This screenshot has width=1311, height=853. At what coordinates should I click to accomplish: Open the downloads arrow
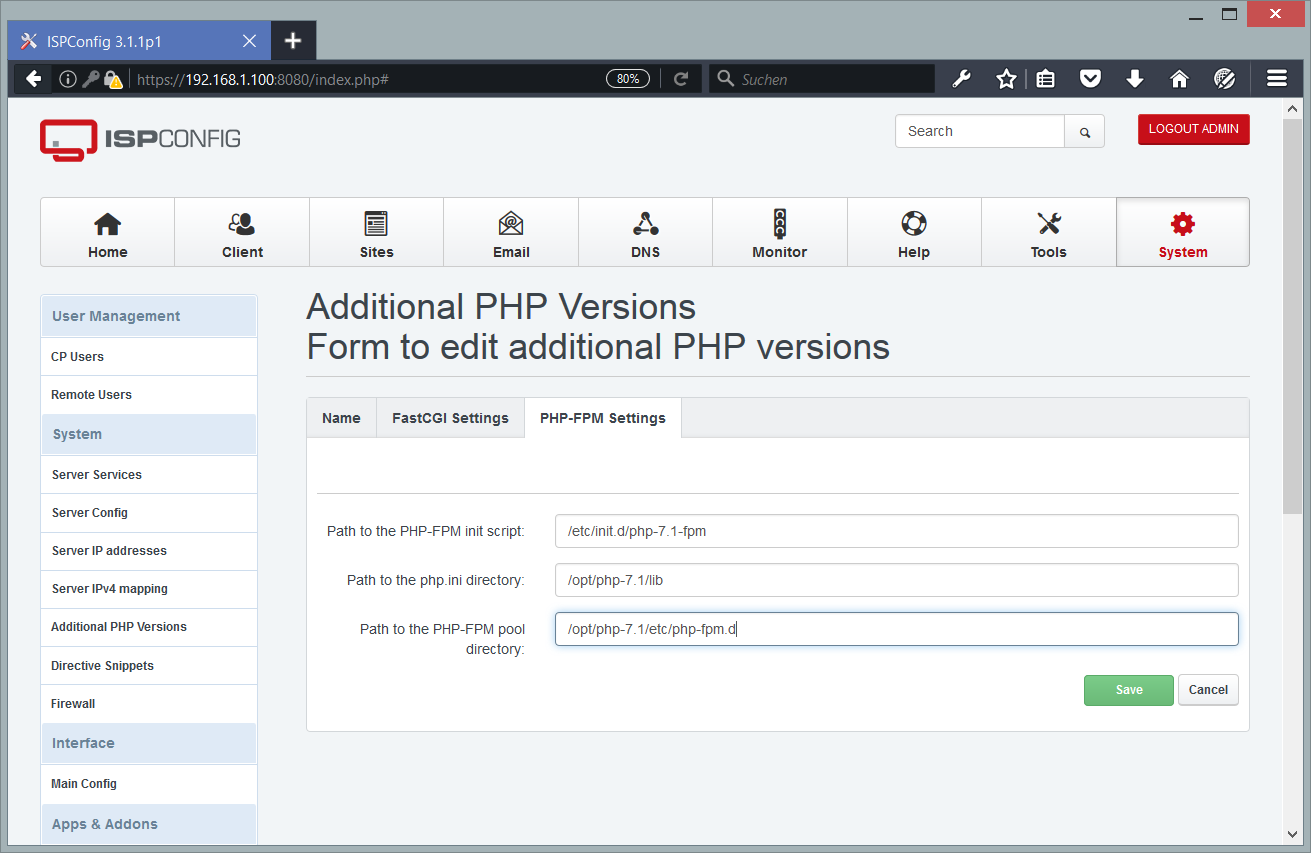point(1134,79)
